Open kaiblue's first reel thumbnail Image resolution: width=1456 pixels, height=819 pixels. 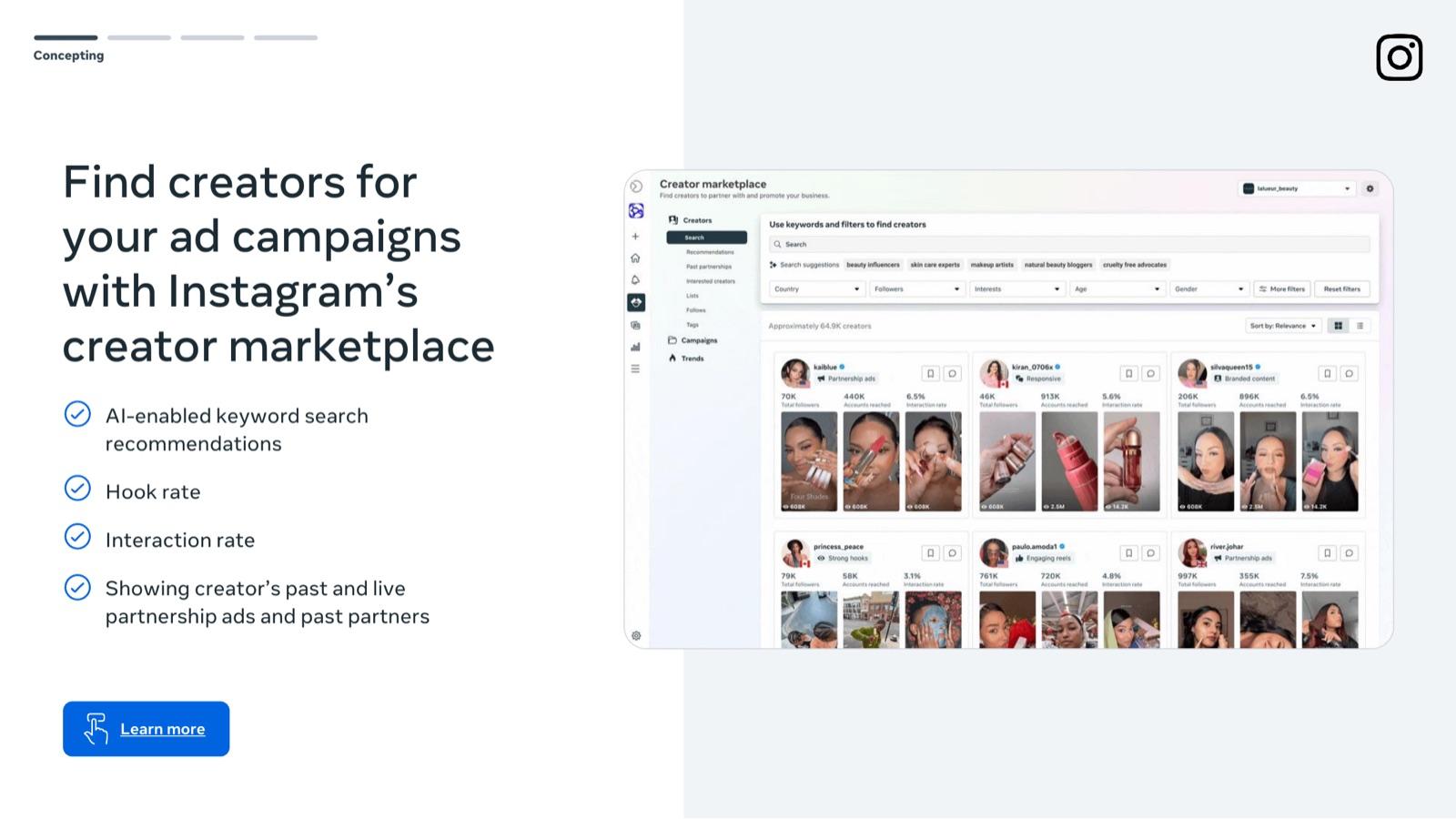click(x=809, y=461)
